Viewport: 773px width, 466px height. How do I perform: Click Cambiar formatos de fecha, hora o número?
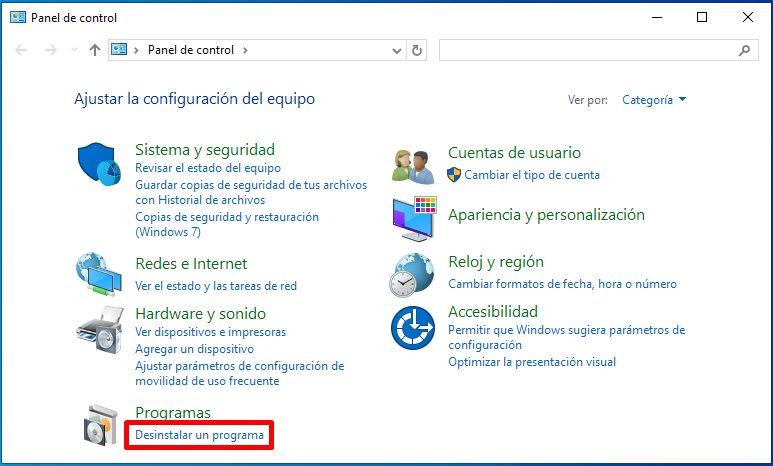(x=562, y=284)
